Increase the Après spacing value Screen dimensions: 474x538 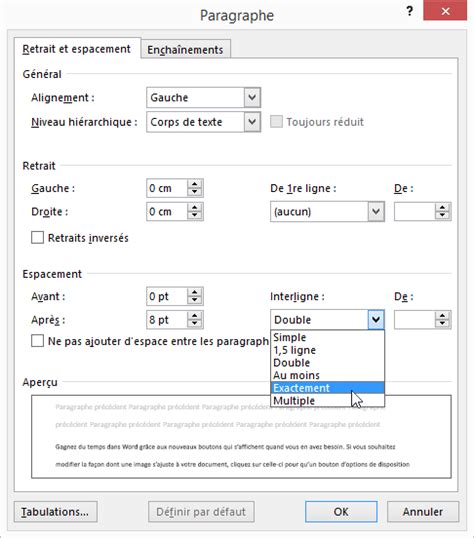pos(195,316)
